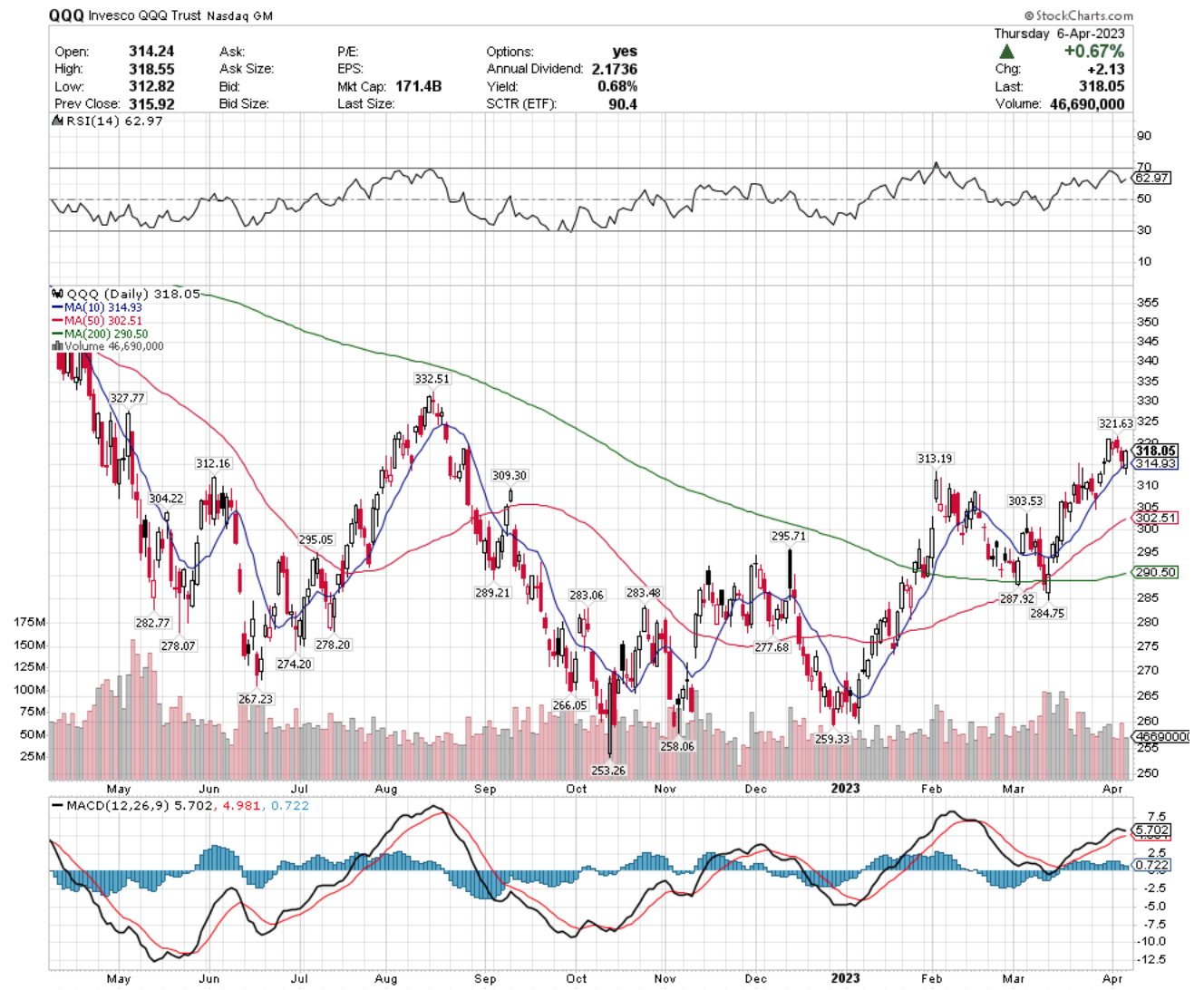The image size is (1204, 990).
Task: Click the 175M volume axis label
Action: (x=29, y=623)
